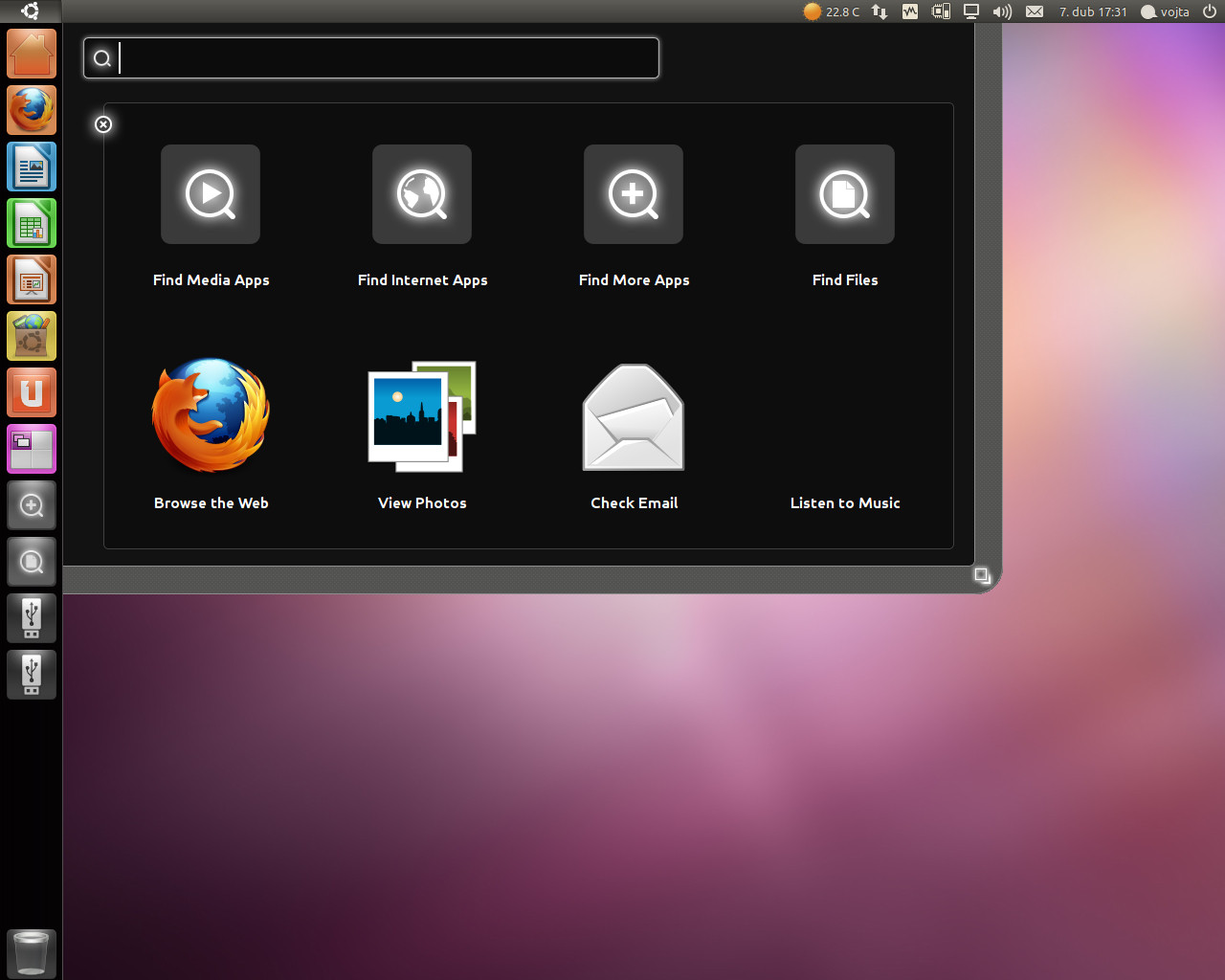
Task: Click the View Photos icon
Action: pos(422,416)
